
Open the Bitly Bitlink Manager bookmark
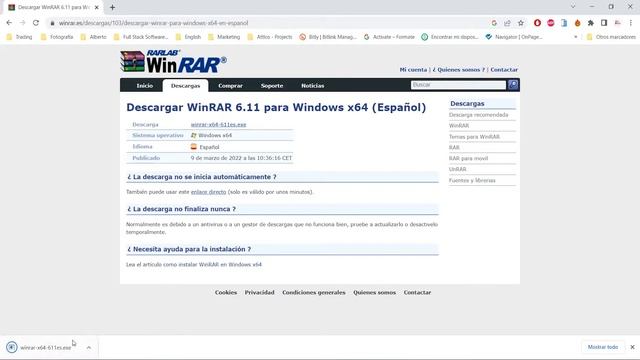[x=328, y=37]
